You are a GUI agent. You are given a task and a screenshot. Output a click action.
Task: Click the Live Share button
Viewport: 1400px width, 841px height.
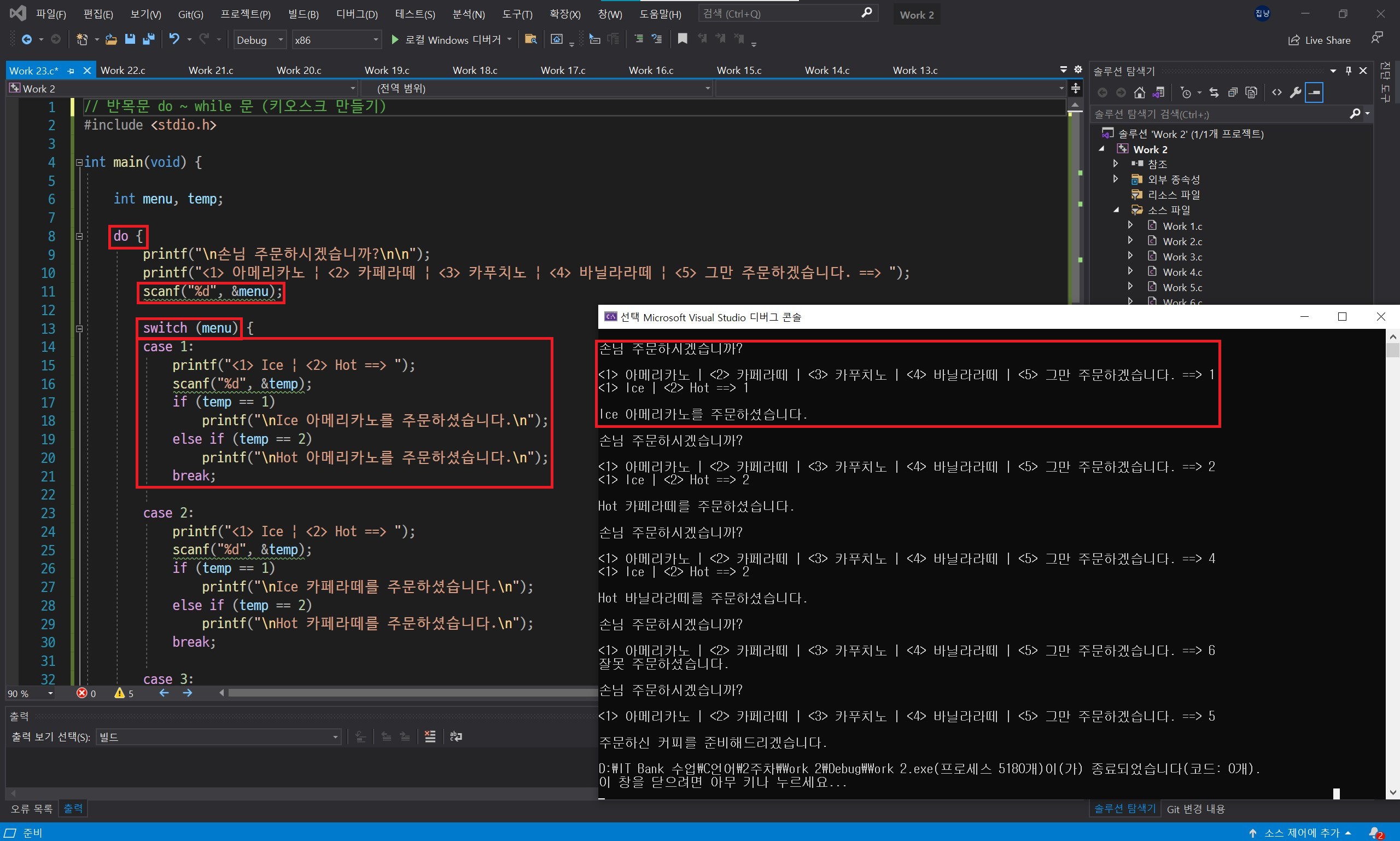coord(1320,40)
